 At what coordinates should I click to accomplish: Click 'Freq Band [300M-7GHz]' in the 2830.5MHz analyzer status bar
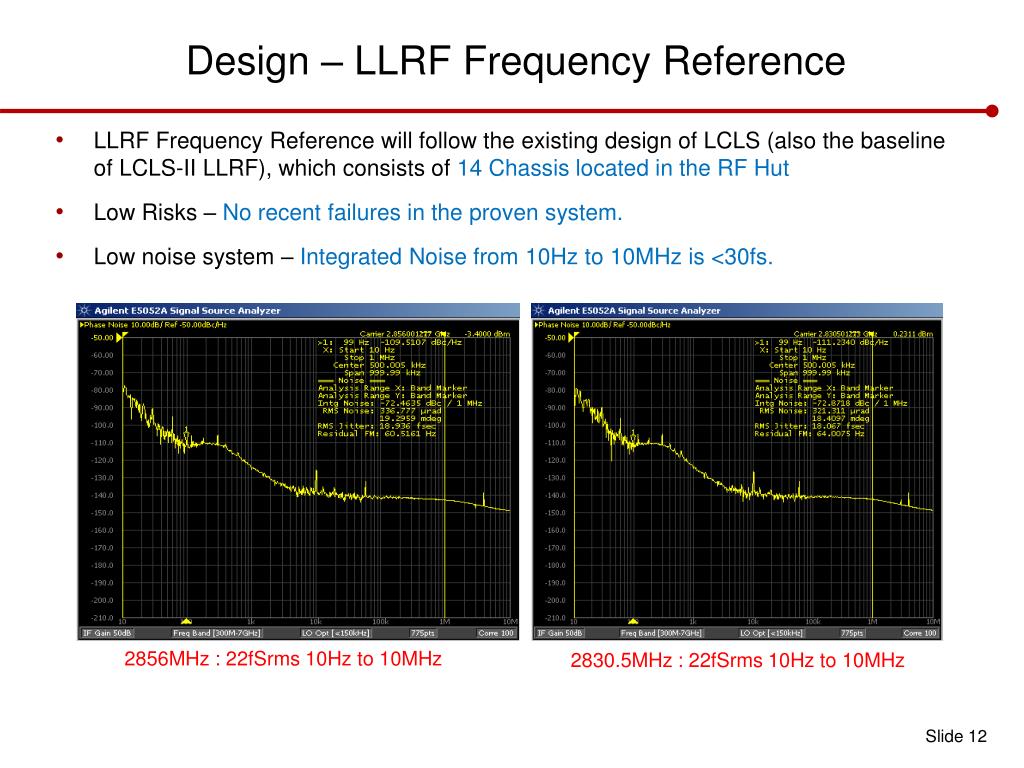point(662,633)
